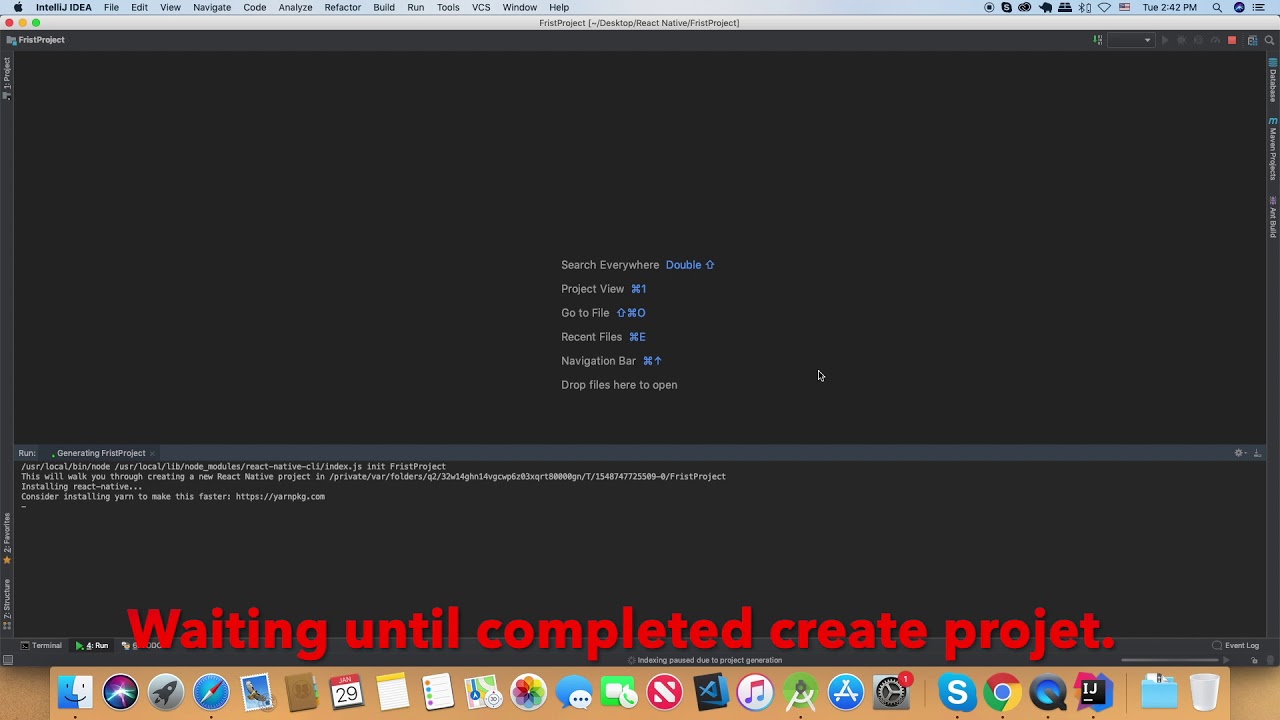Open Photos from the Dock
This screenshot has width=1280, height=720.
click(x=528, y=692)
